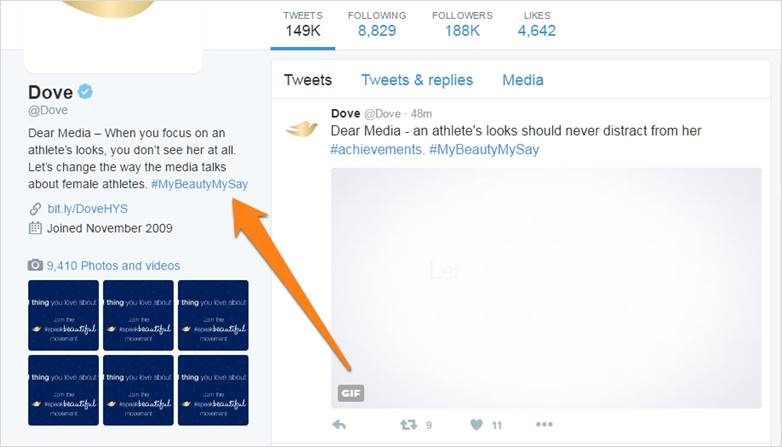Click Dove's golden bird avatar in tweet

pyautogui.click(x=302, y=128)
